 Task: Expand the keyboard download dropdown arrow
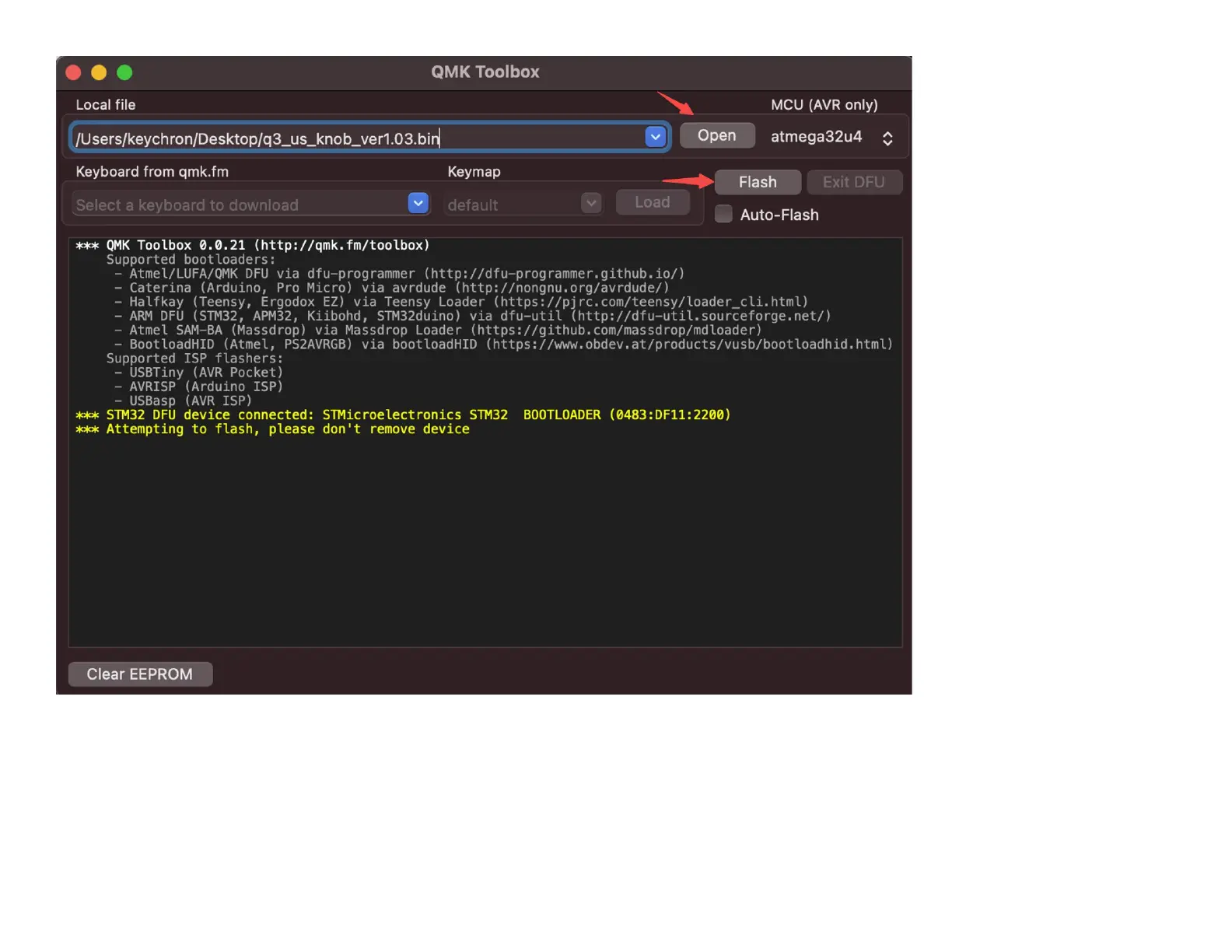pos(418,203)
